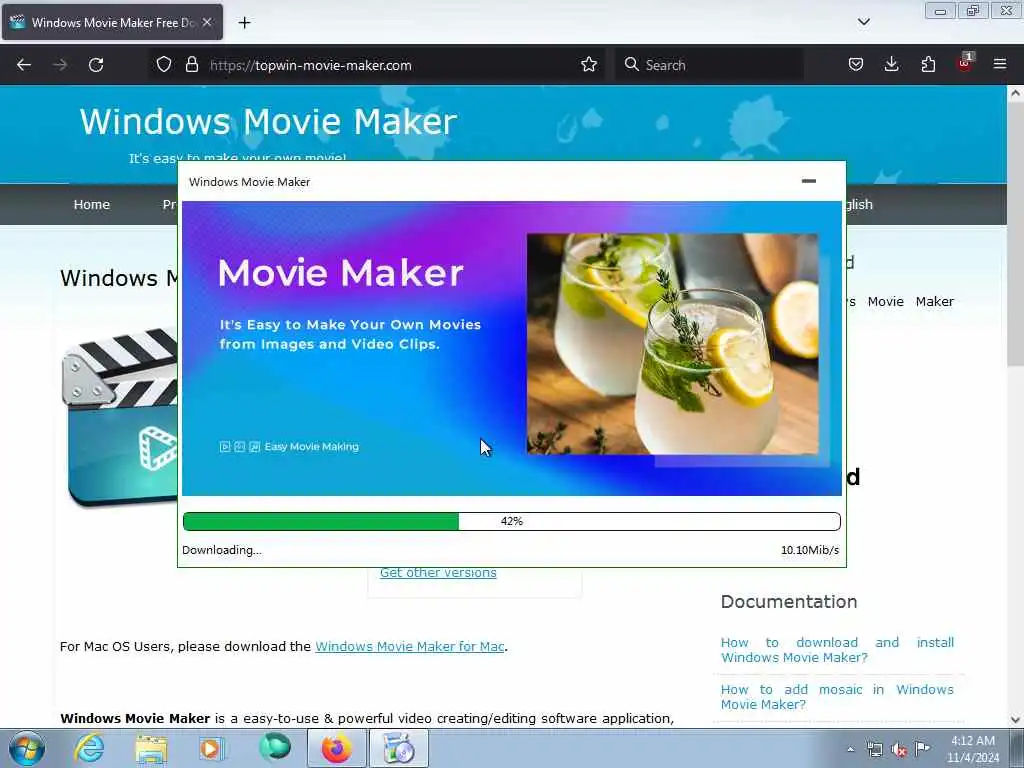This screenshot has height=768, width=1024.
Task: Open the Firefox hamburger menu
Action: click(1000, 65)
